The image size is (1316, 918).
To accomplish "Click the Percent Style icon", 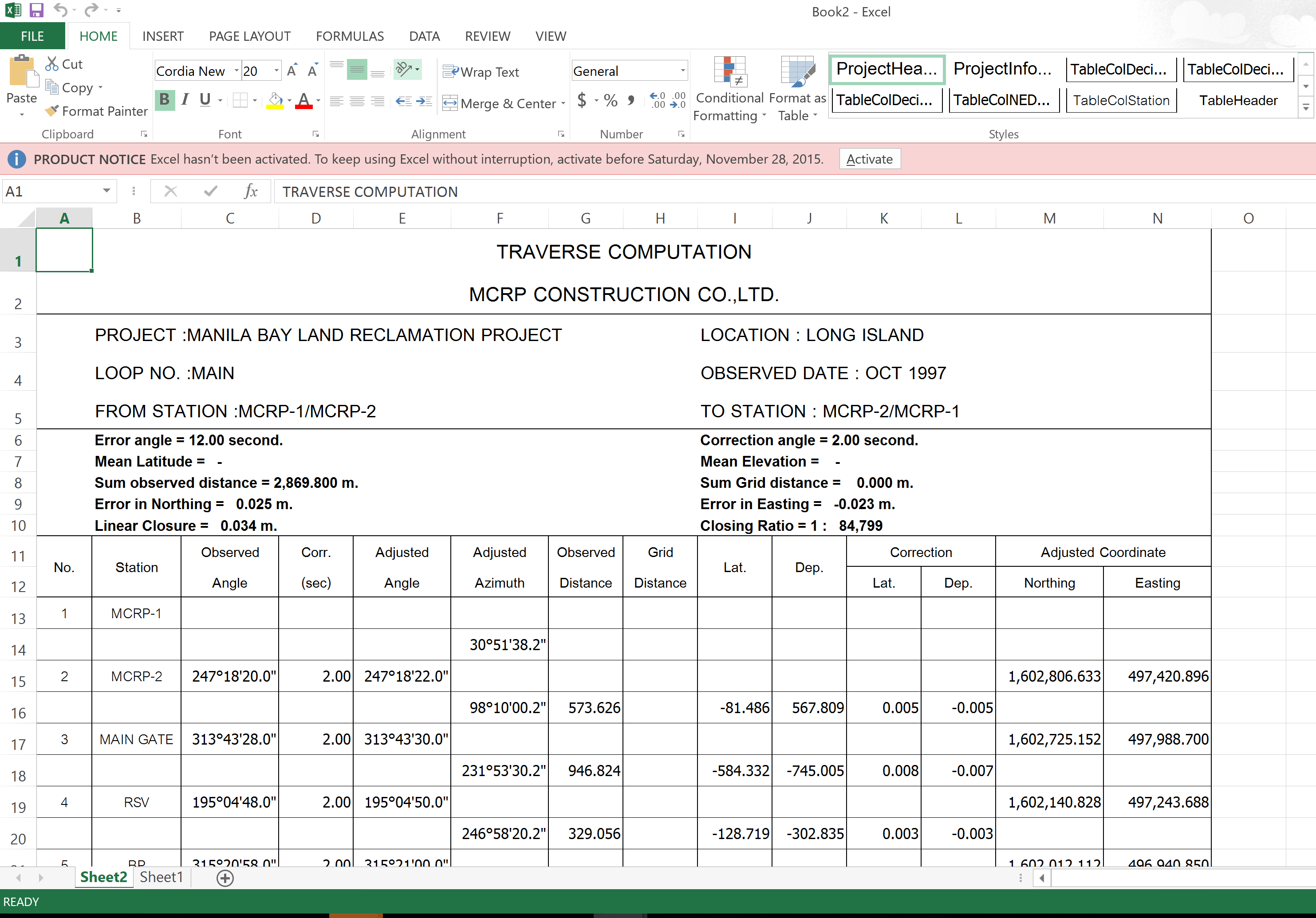I will point(611,101).
